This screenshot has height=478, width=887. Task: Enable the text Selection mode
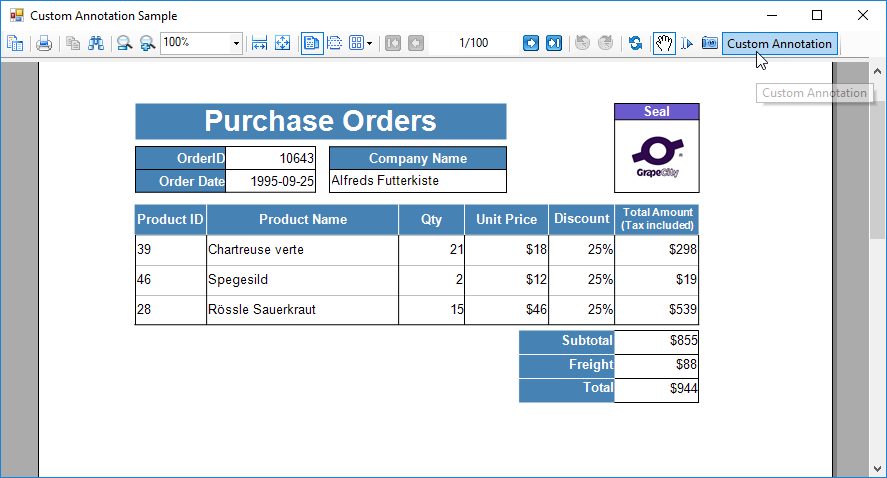click(687, 44)
